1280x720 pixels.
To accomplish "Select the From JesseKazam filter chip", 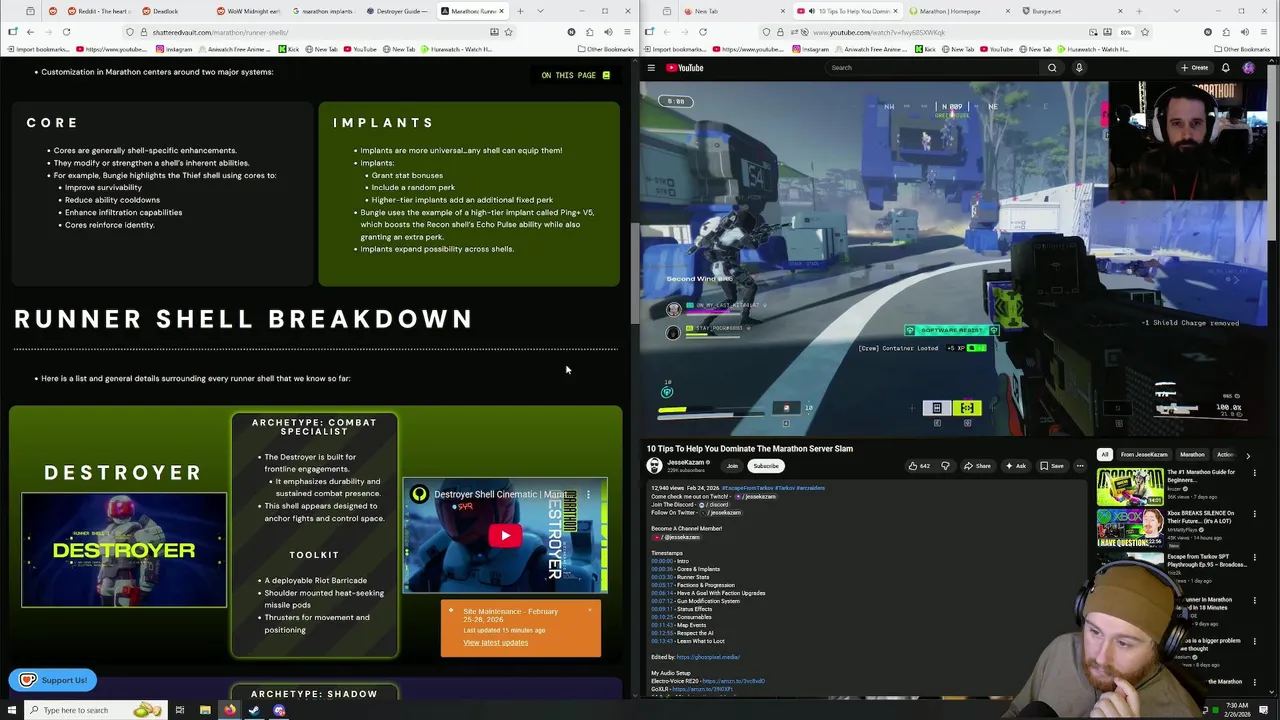I will (1144, 455).
